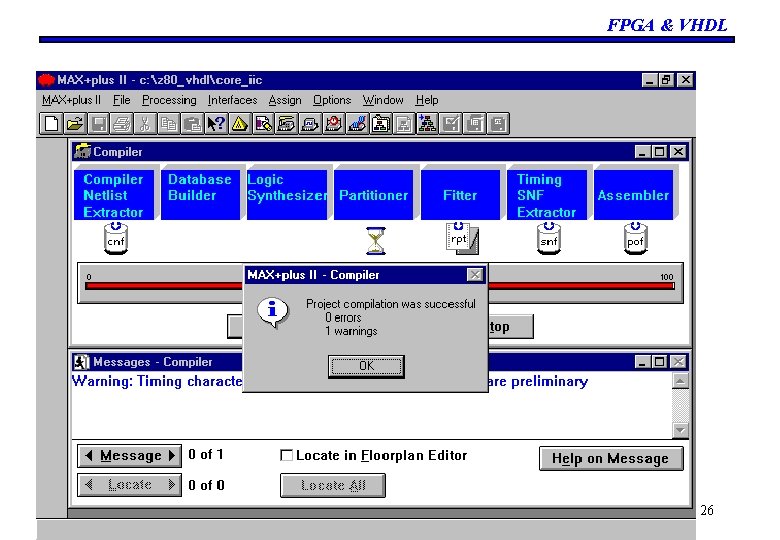The image size is (780, 540).
Task: Open the Simulator toolbar icon
Action: click(310, 124)
